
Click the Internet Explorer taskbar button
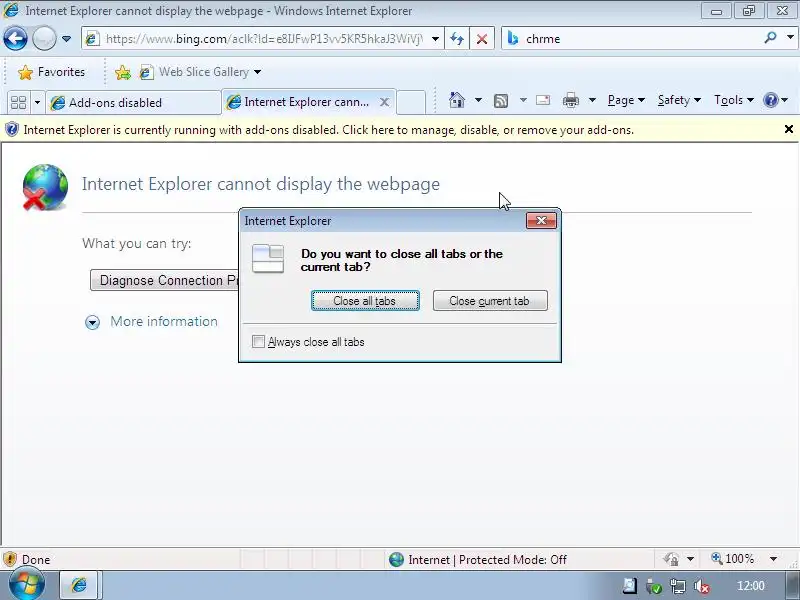(81, 585)
